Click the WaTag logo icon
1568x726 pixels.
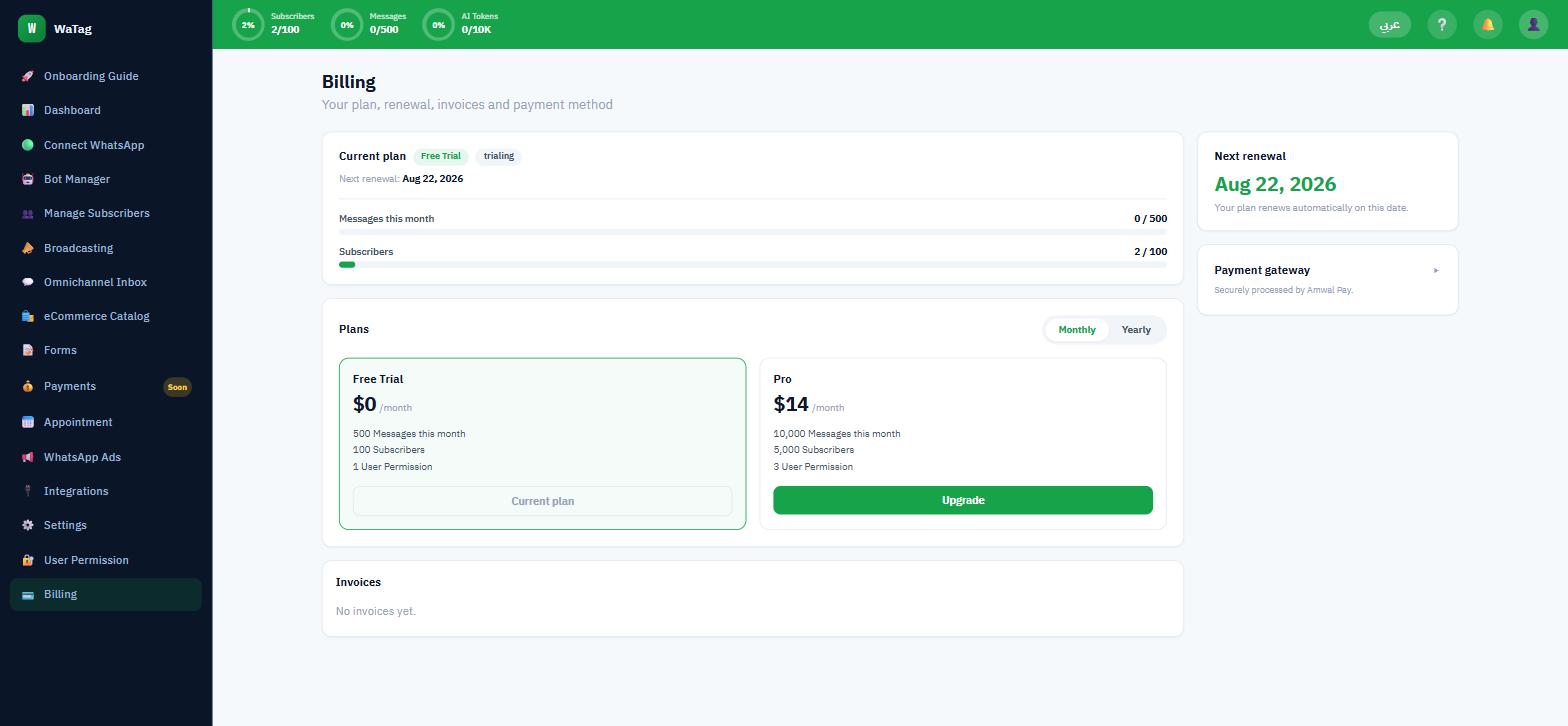point(31,29)
